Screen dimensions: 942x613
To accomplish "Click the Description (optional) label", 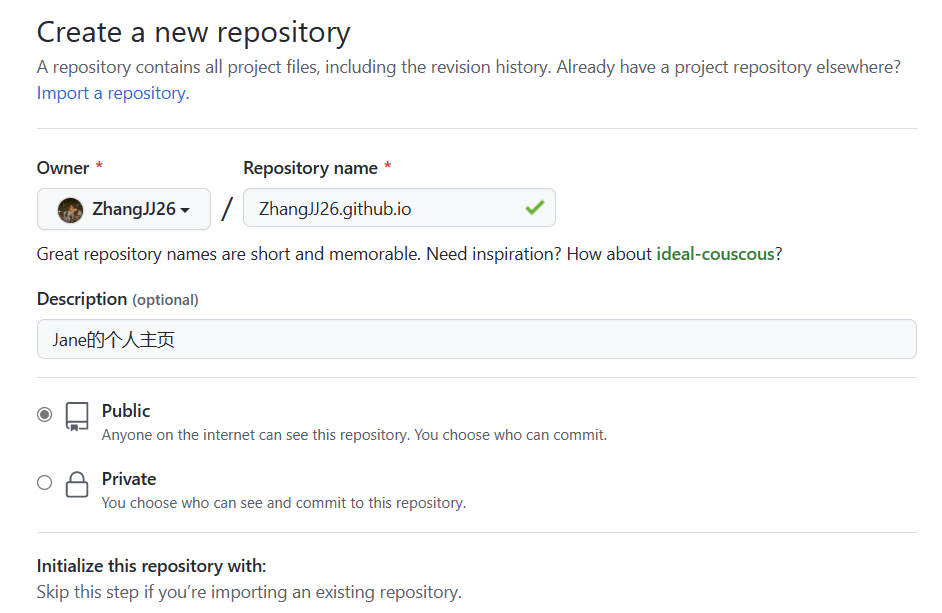I will pos(118,299).
